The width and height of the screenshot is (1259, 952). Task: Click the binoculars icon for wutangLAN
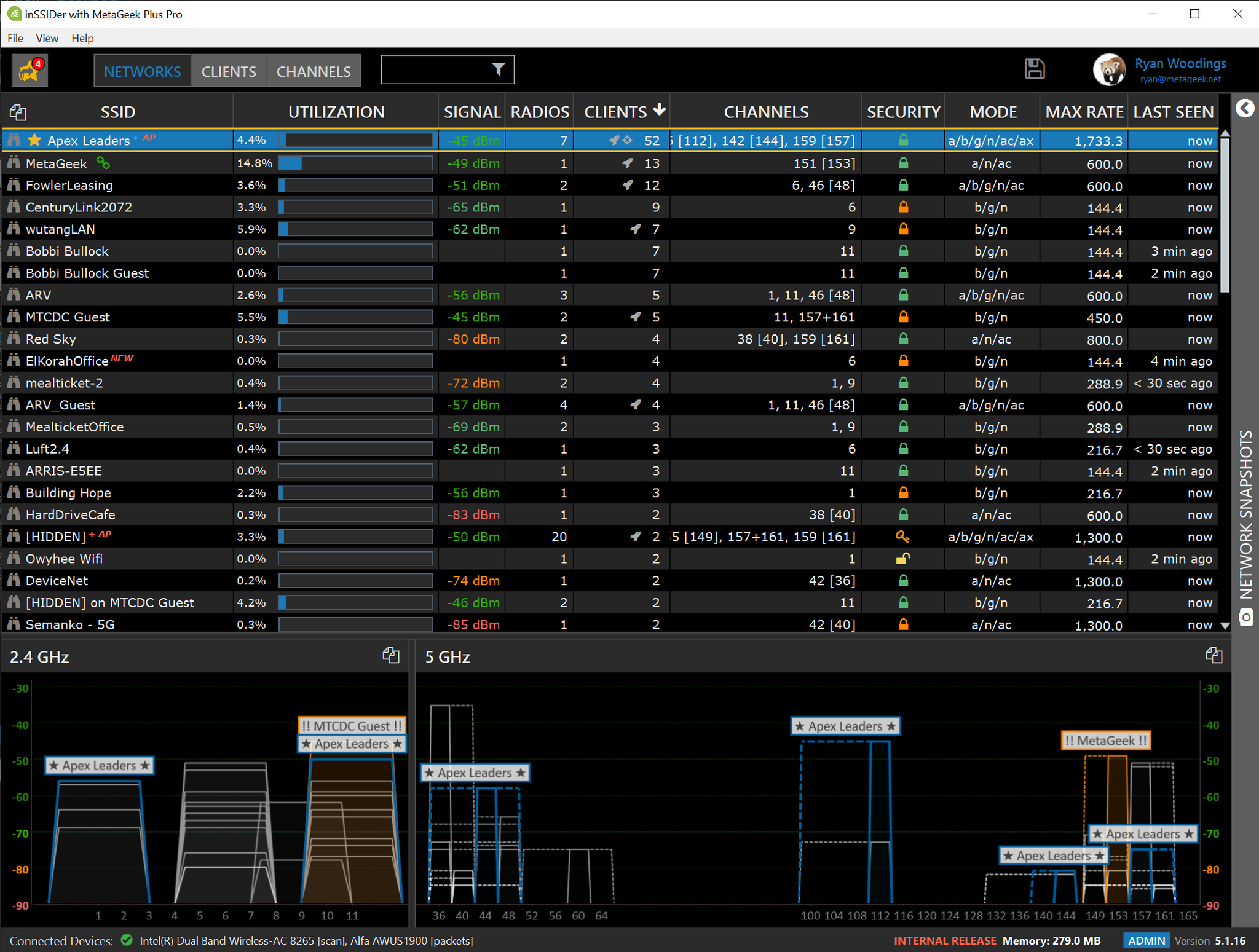pyautogui.click(x=14, y=229)
